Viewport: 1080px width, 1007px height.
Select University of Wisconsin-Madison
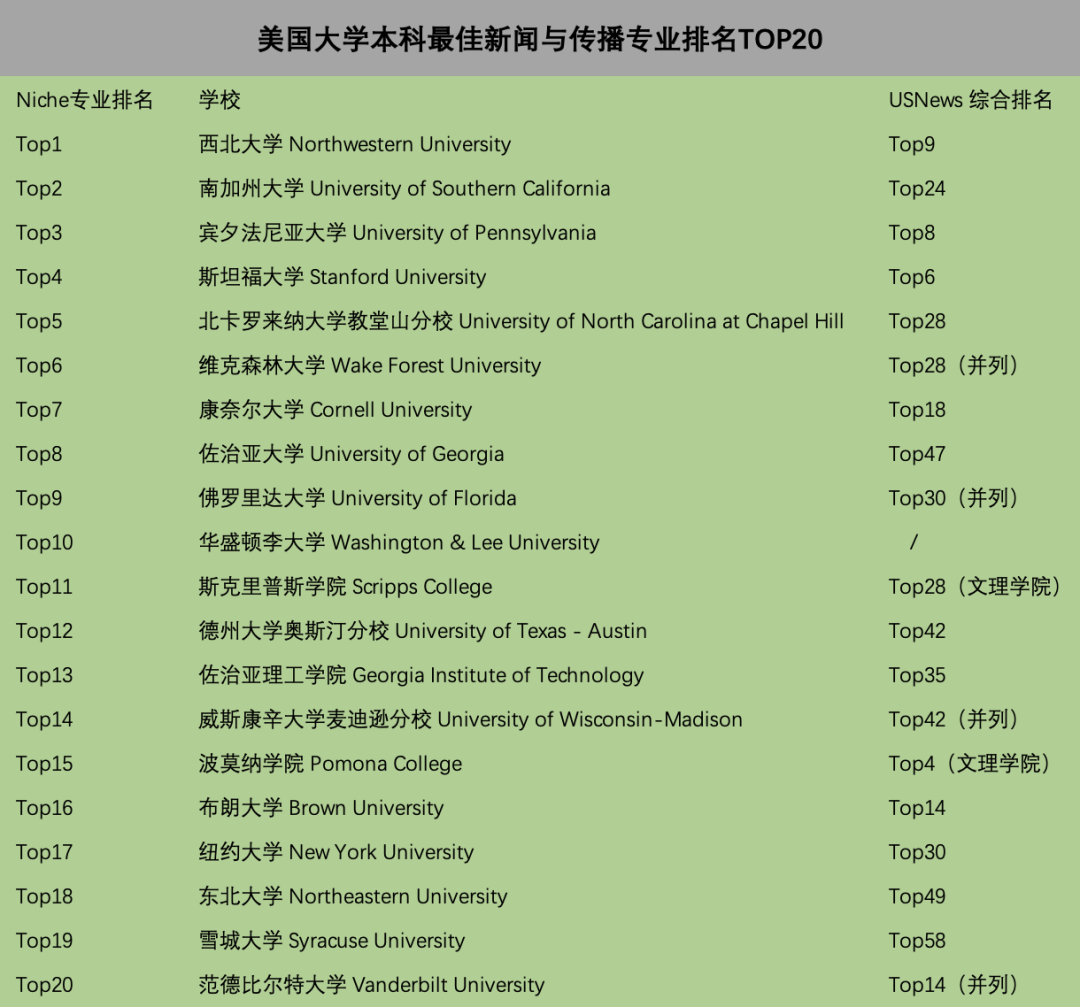590,720
